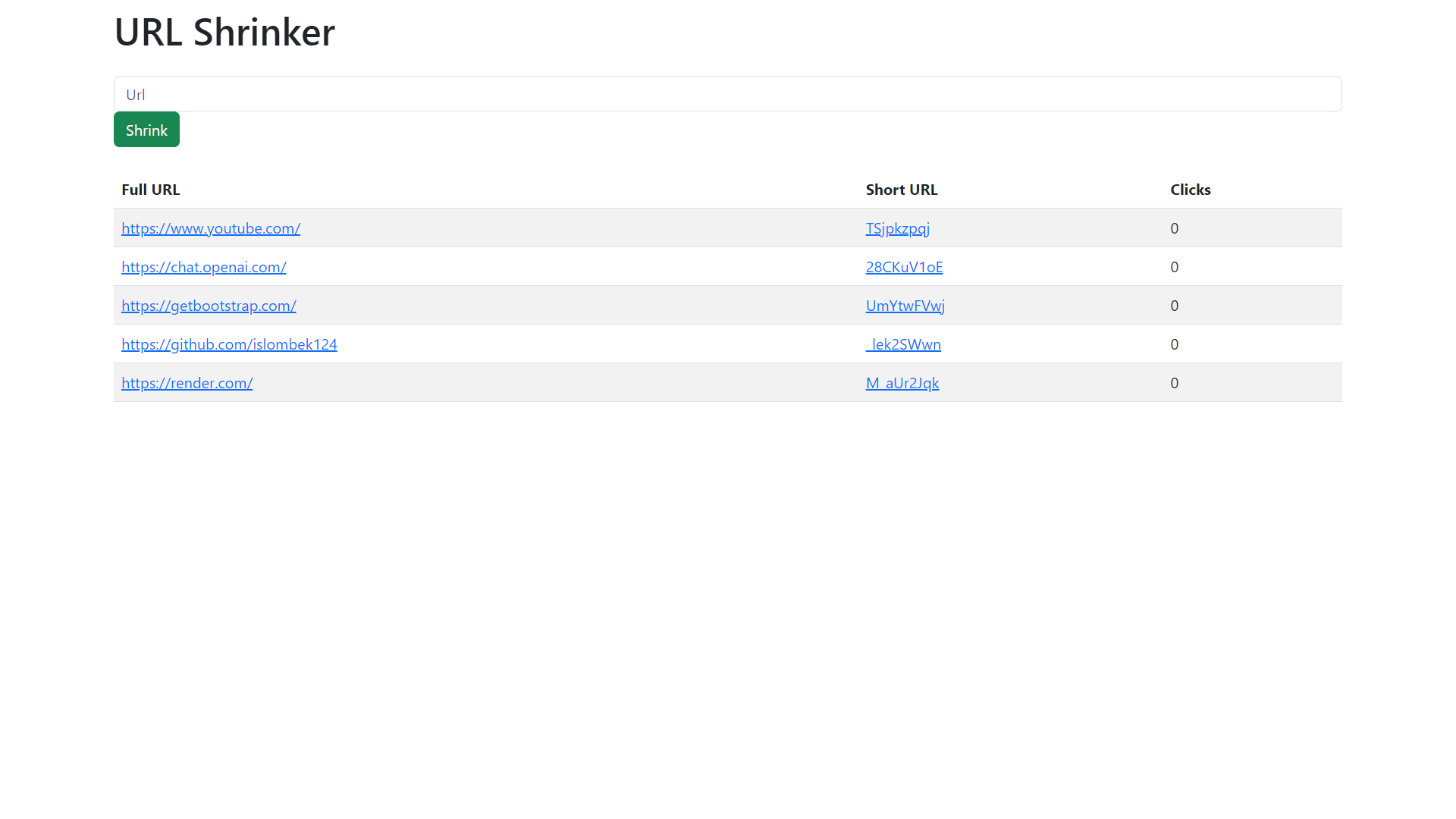Open the github.com/islombek124 link
Screen dimensions: 1456x819
(229, 344)
